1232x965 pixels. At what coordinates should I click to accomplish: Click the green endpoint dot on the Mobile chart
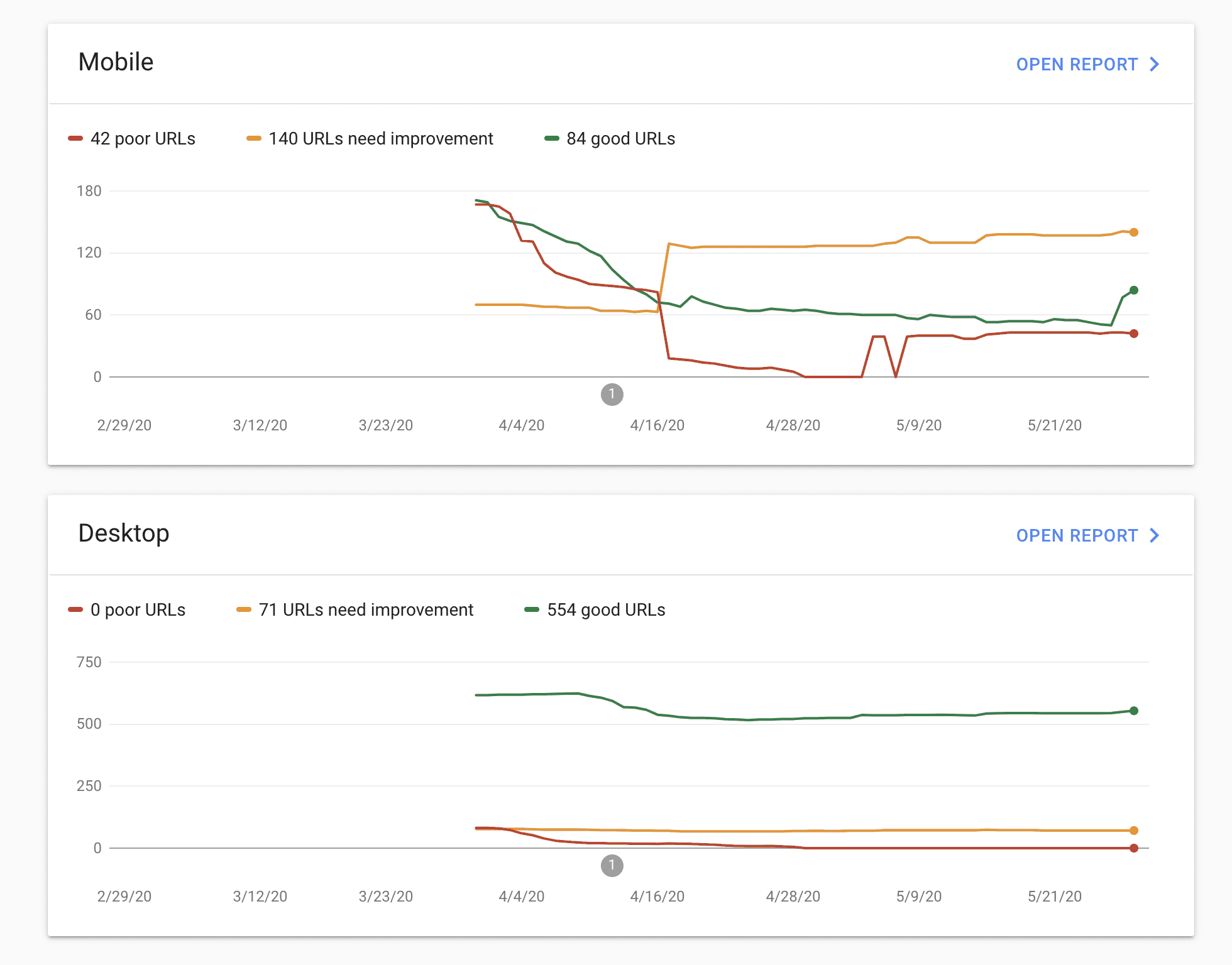tap(1133, 290)
